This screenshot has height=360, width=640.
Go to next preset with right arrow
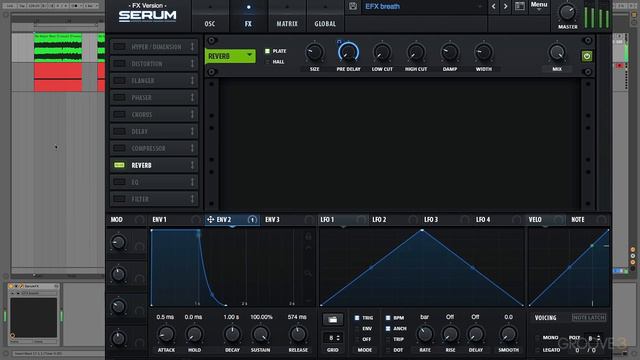(x=506, y=7)
